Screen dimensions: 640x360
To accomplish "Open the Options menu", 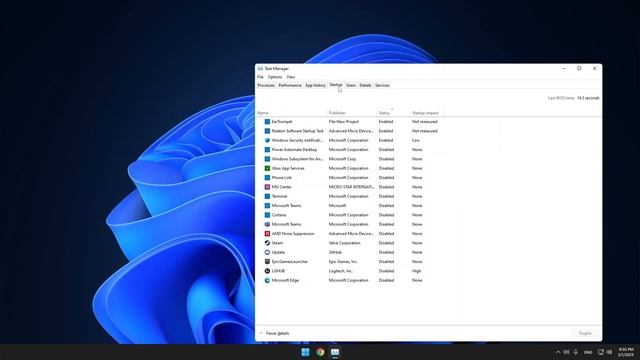I will pos(275,77).
